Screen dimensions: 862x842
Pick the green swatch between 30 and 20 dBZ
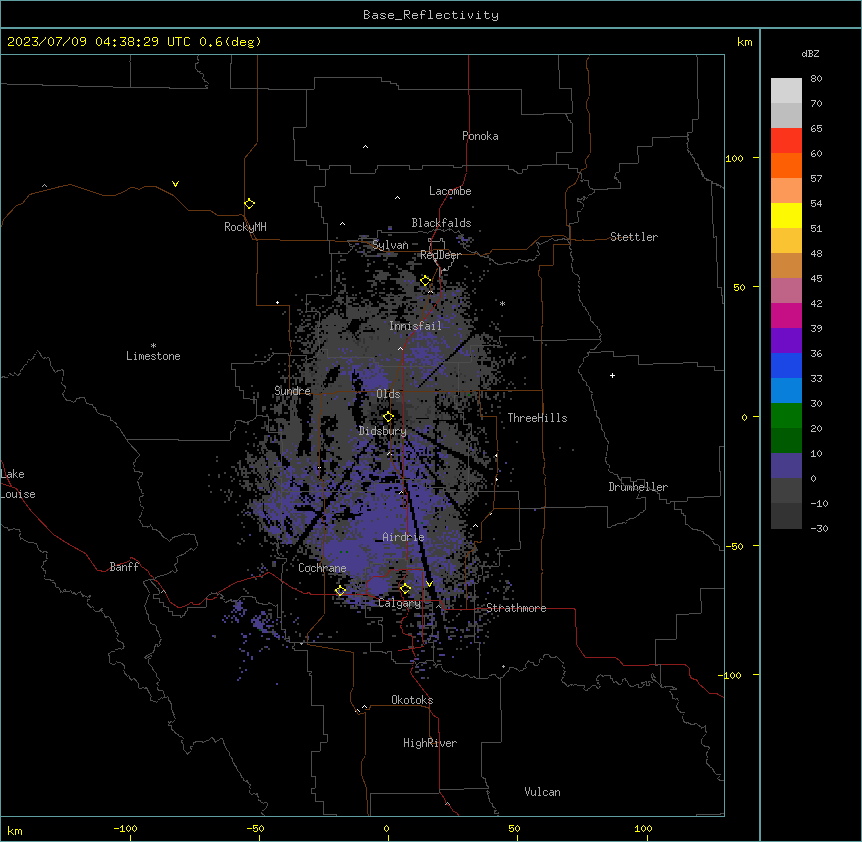click(786, 416)
